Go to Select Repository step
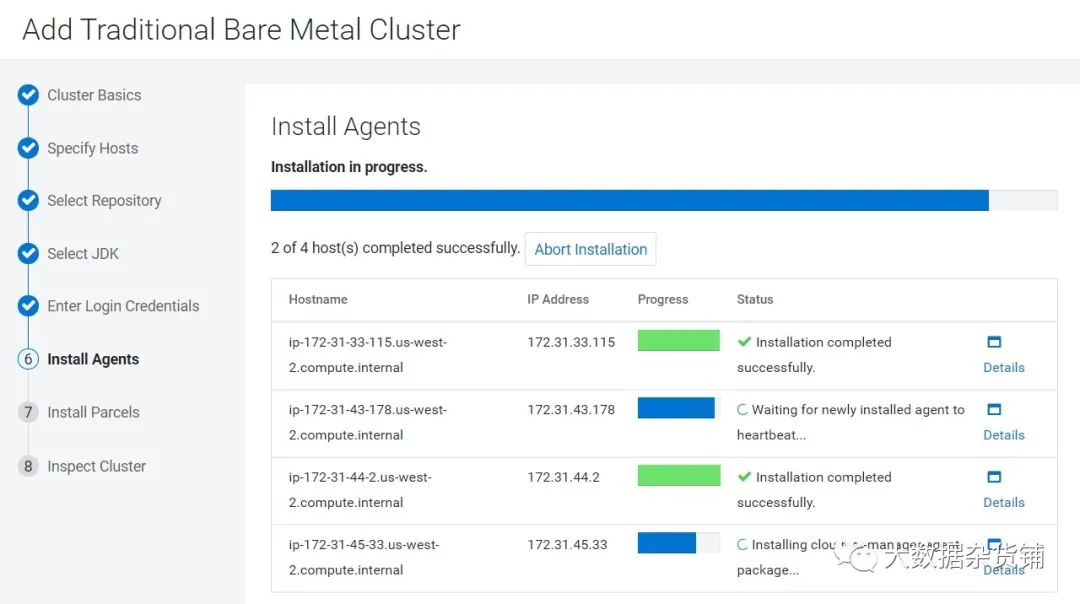Screen dimensions: 1080x604 point(104,200)
